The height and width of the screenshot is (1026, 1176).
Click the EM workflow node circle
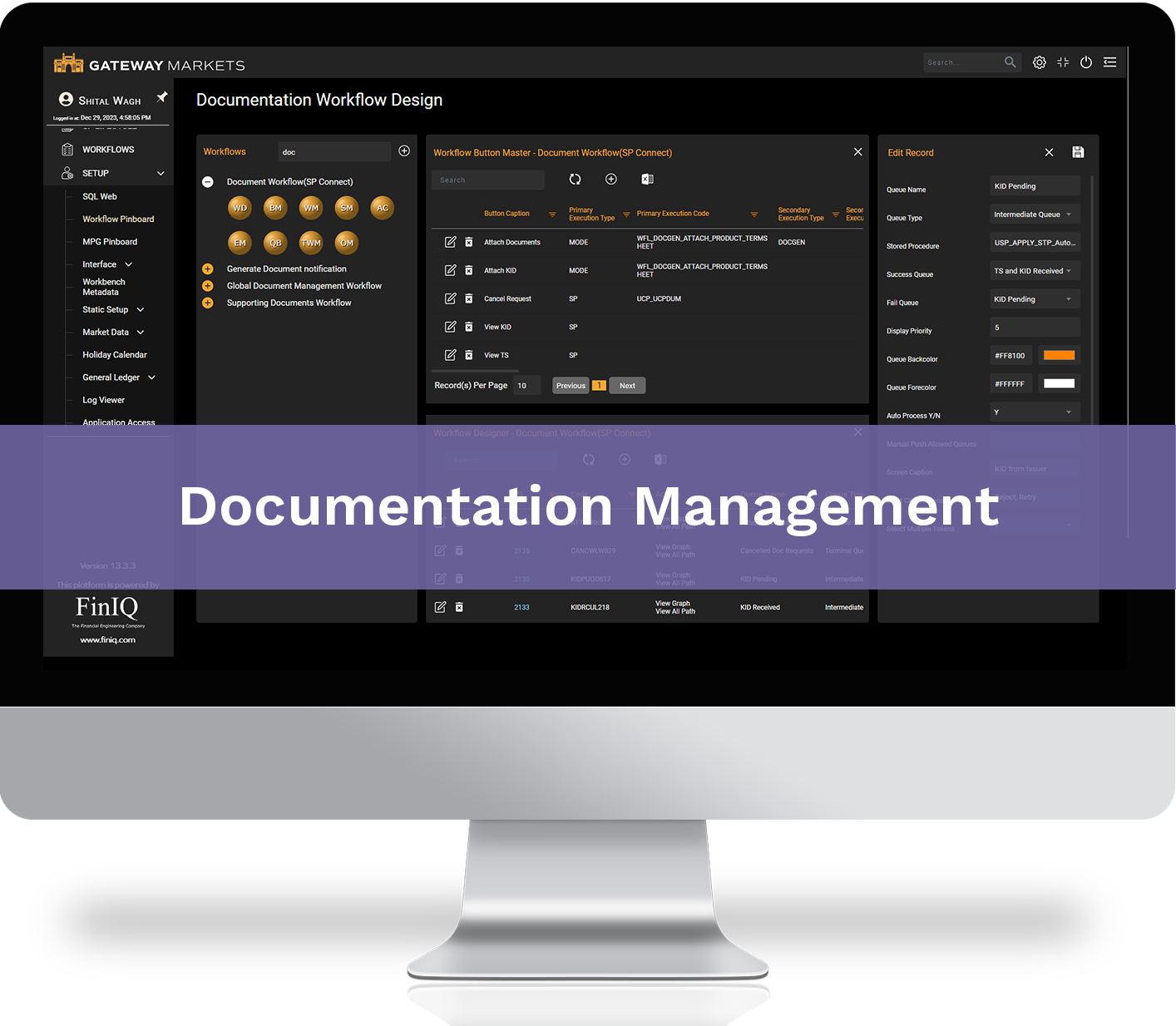tap(240, 243)
